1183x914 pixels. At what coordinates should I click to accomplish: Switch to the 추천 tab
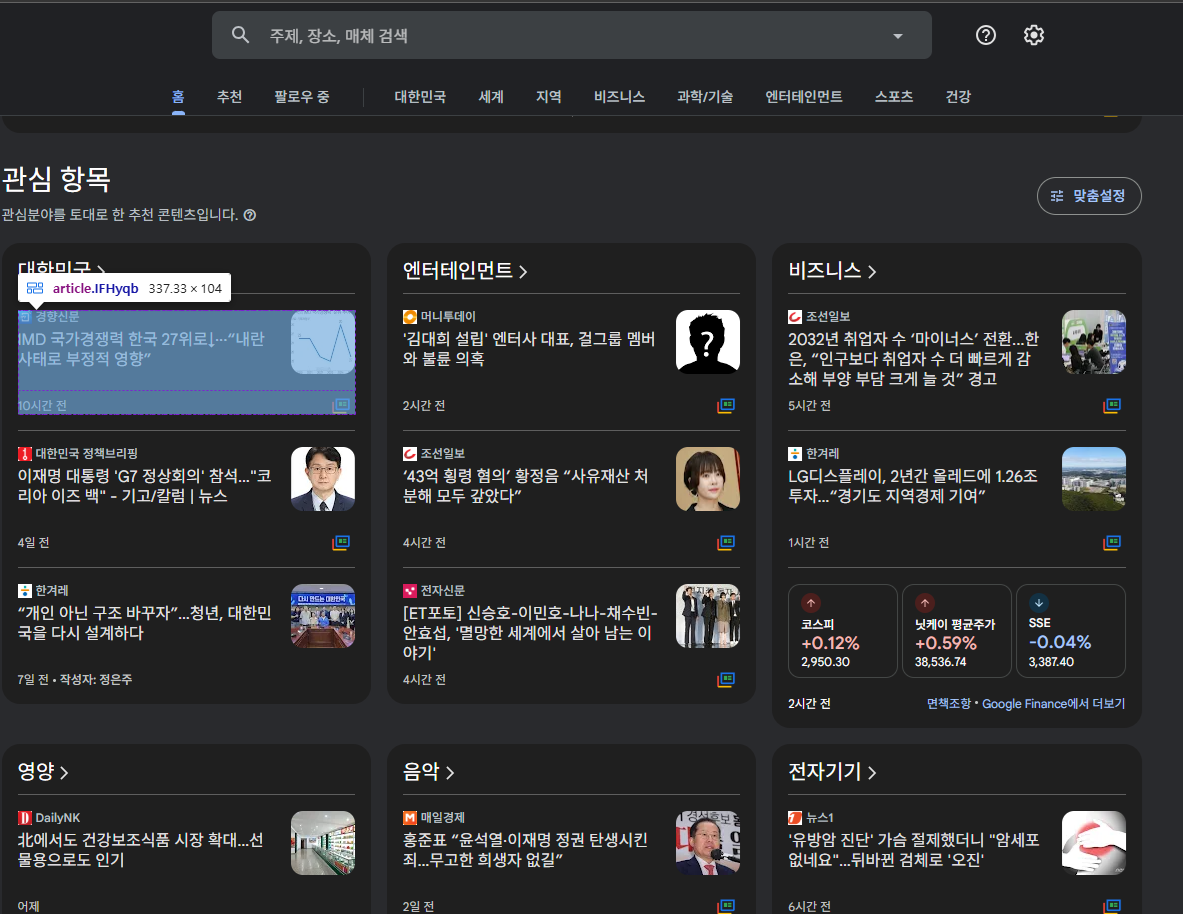[229, 97]
